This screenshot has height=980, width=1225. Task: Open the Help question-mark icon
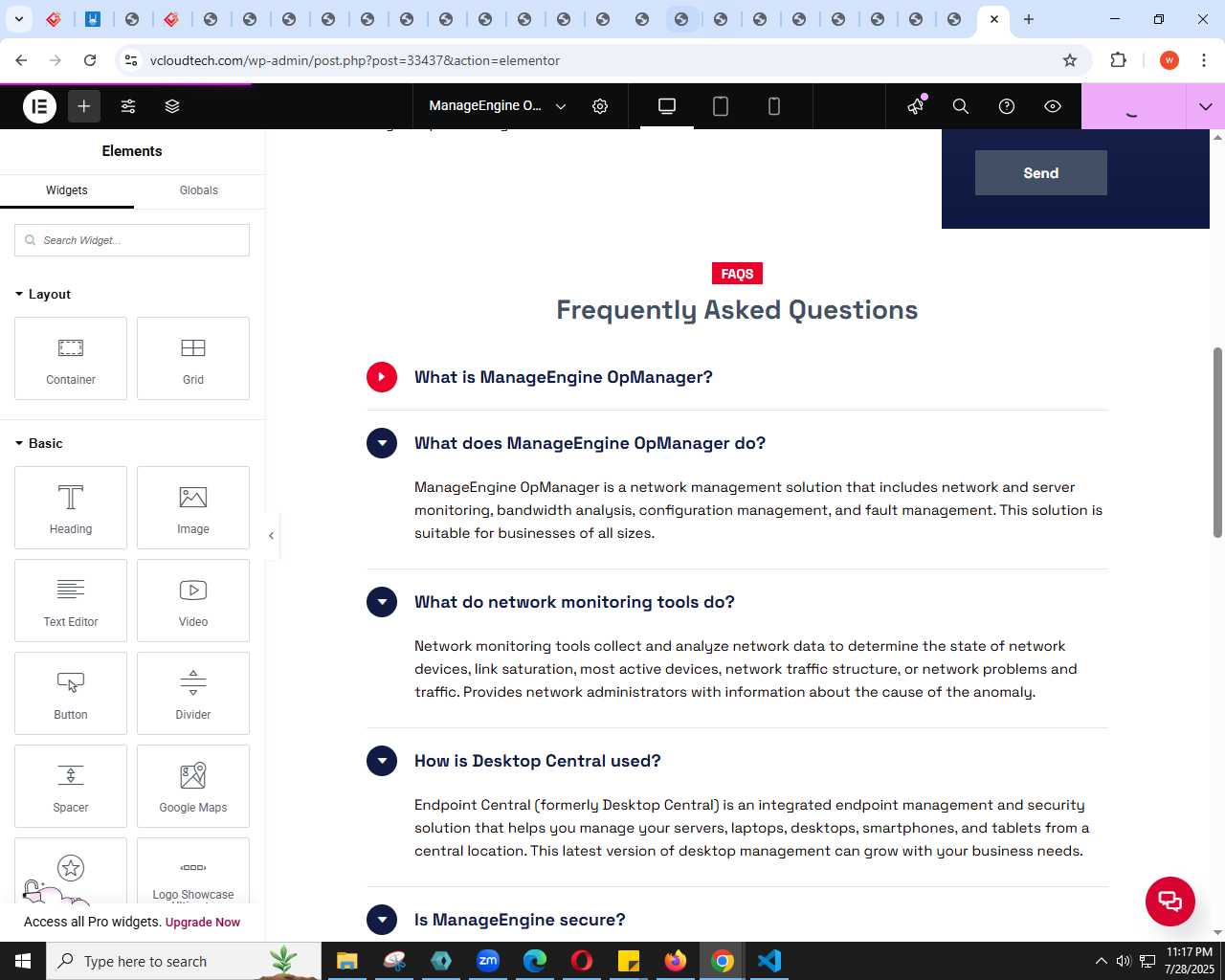point(1007,106)
